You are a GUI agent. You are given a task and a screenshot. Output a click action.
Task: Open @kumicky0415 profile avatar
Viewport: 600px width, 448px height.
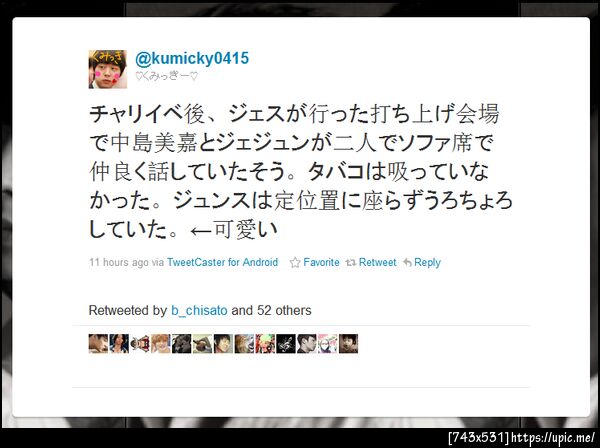(108, 69)
